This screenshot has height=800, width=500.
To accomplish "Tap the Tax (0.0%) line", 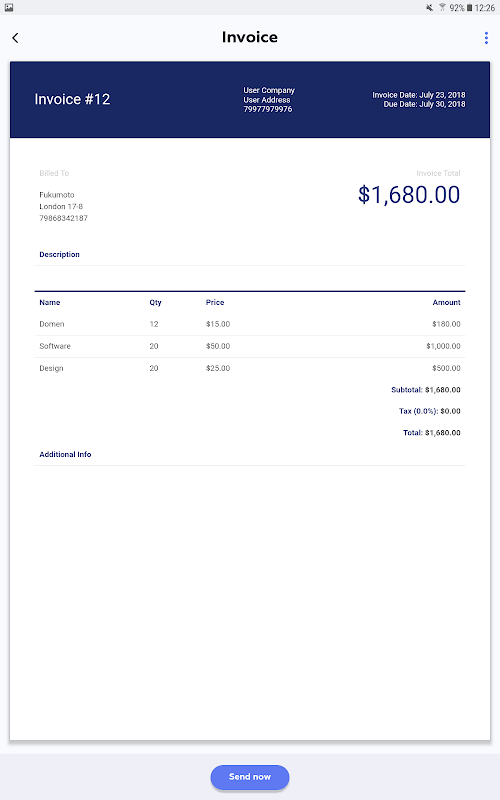I will point(430,411).
